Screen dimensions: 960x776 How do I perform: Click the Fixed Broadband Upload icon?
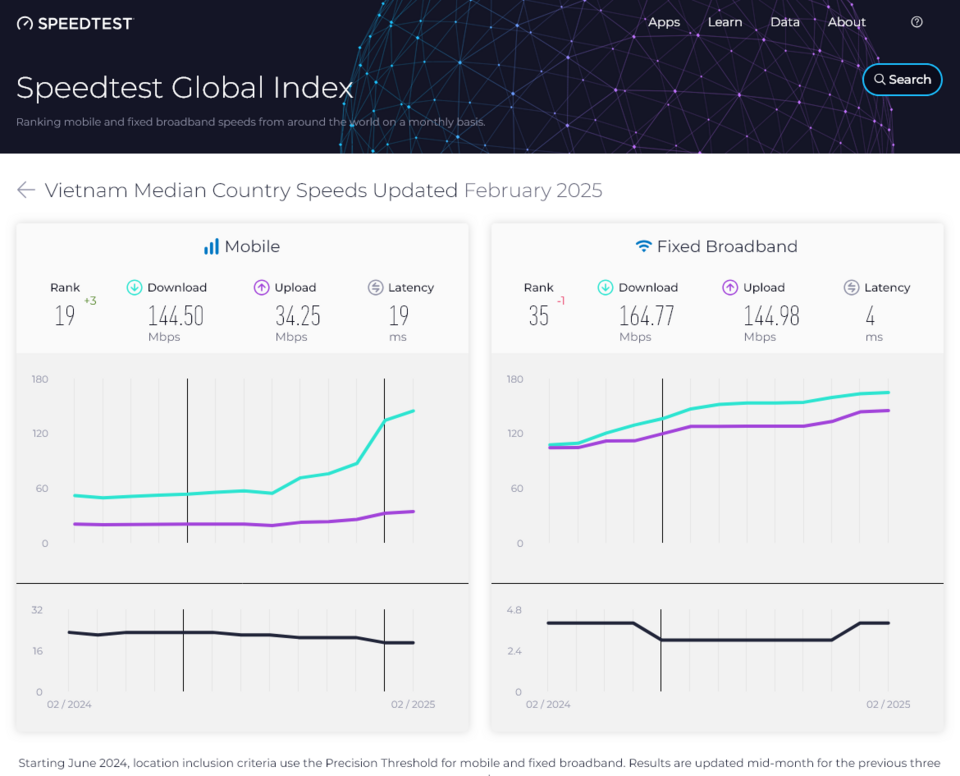click(x=730, y=287)
